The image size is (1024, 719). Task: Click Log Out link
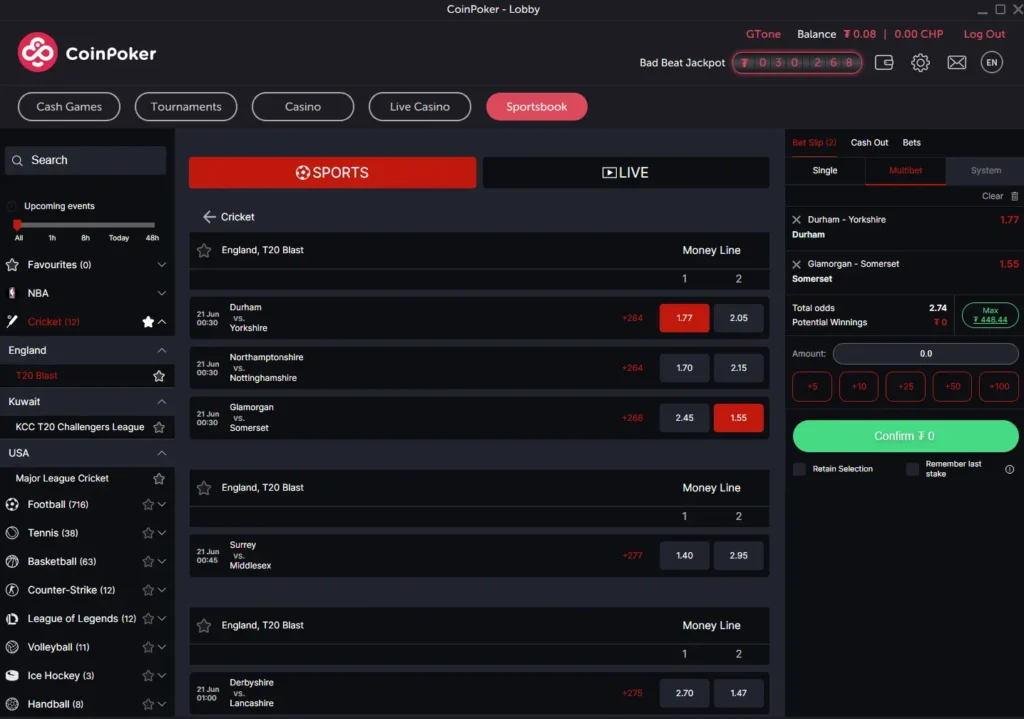tap(984, 34)
